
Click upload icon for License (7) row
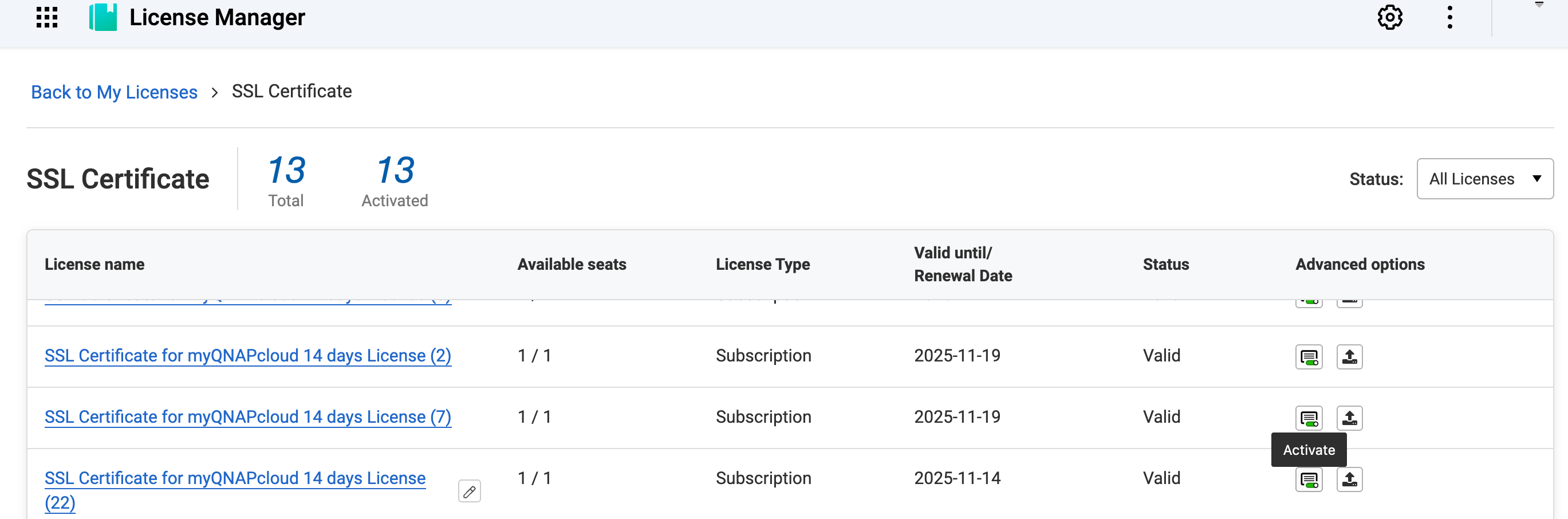pos(1349,419)
